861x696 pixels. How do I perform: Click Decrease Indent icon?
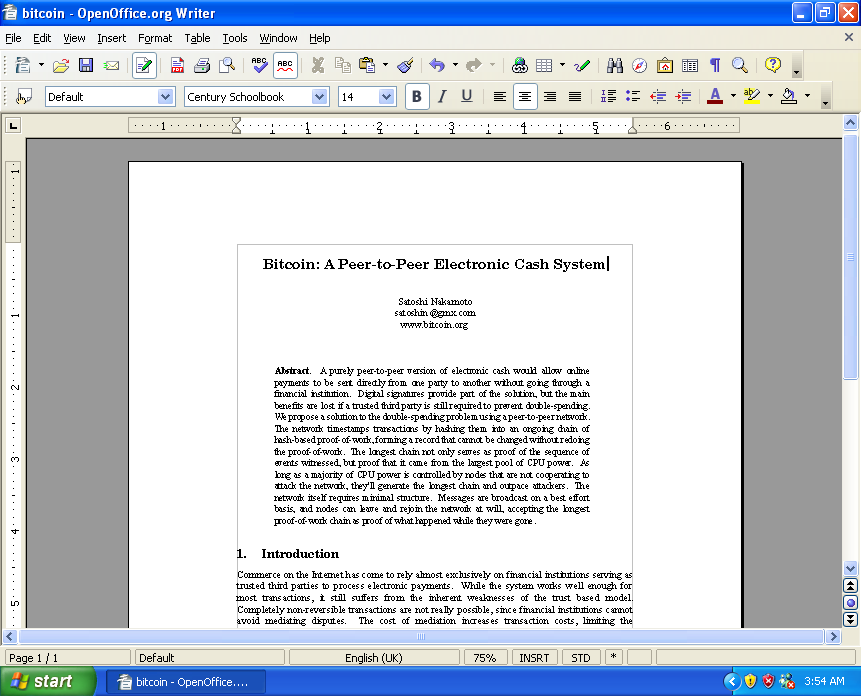[x=658, y=97]
